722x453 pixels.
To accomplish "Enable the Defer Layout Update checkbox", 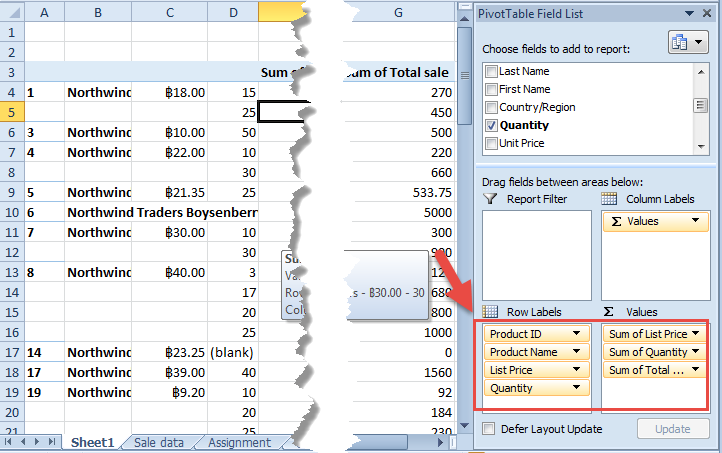I will (x=489, y=429).
